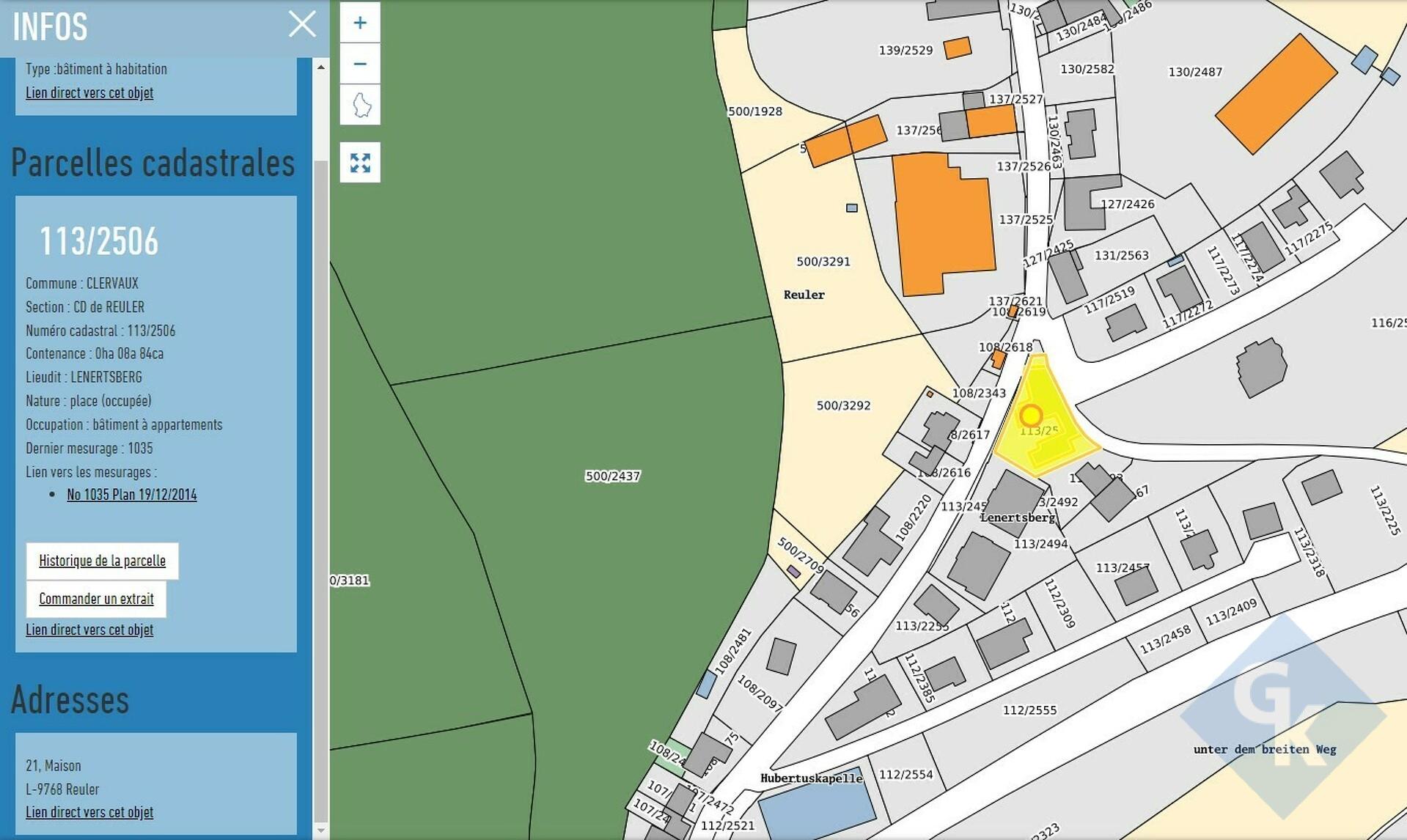
Task: Zoom out the map with minus button
Action: pyautogui.click(x=360, y=64)
